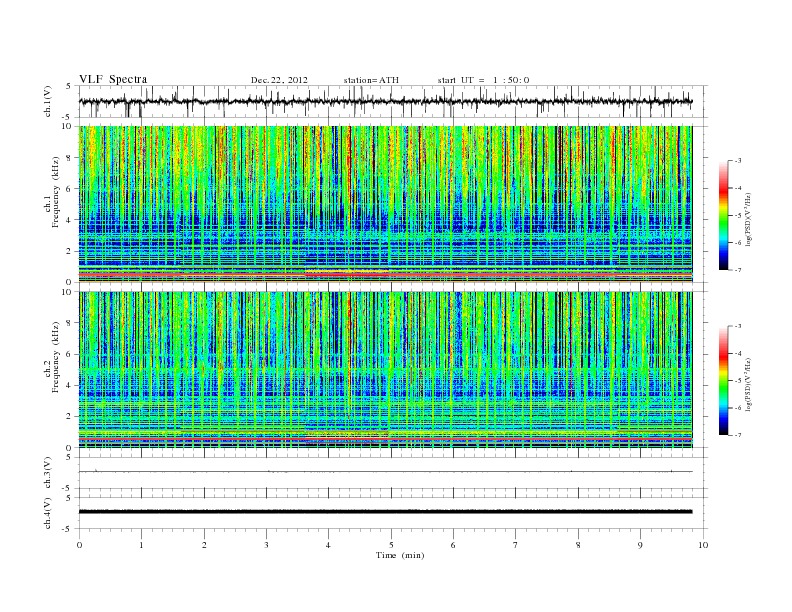792x612 pixels.
Task: Select the "ch.4(V)" axis label
Action: point(47,513)
